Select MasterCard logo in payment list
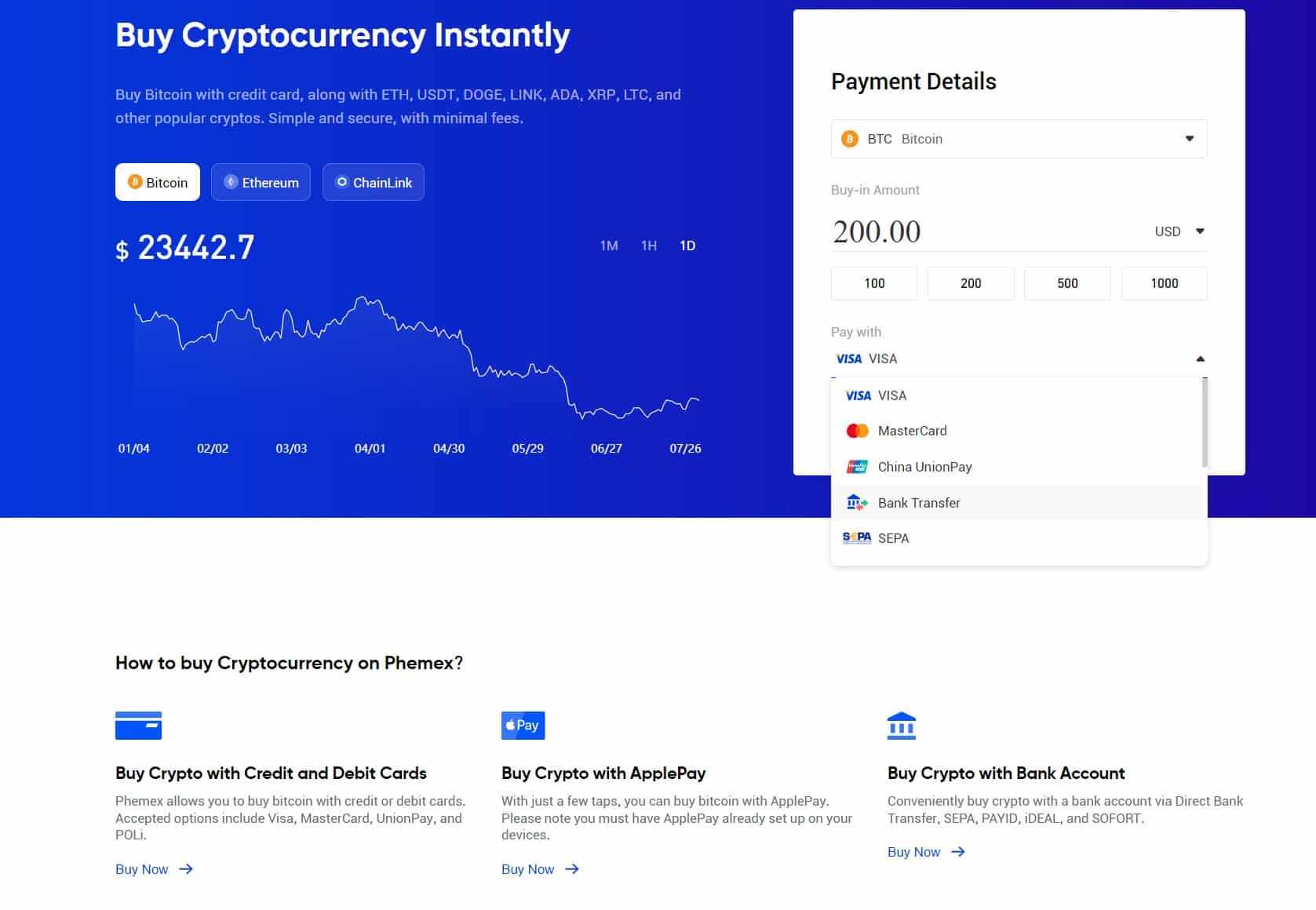 (x=857, y=431)
